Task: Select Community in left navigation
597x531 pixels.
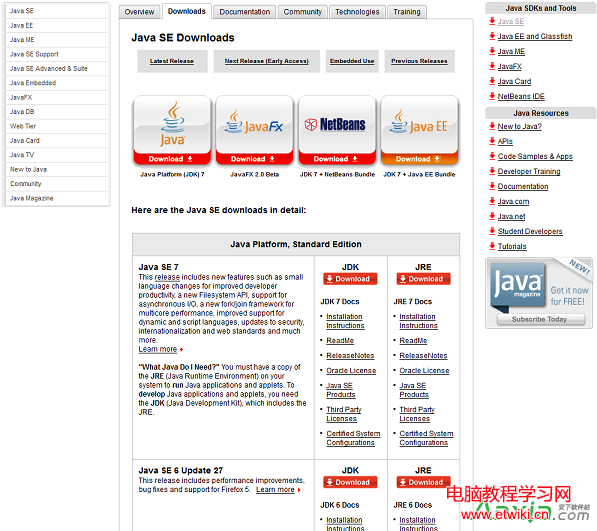Action: (x=57, y=184)
